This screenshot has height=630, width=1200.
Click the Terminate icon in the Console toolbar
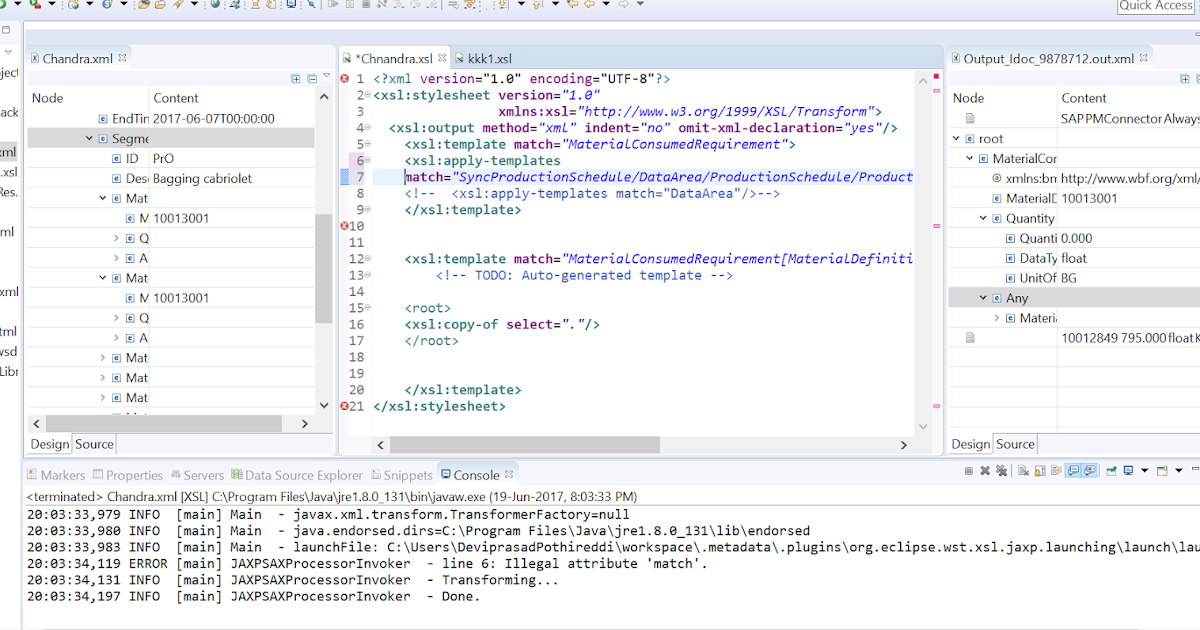pos(968,472)
